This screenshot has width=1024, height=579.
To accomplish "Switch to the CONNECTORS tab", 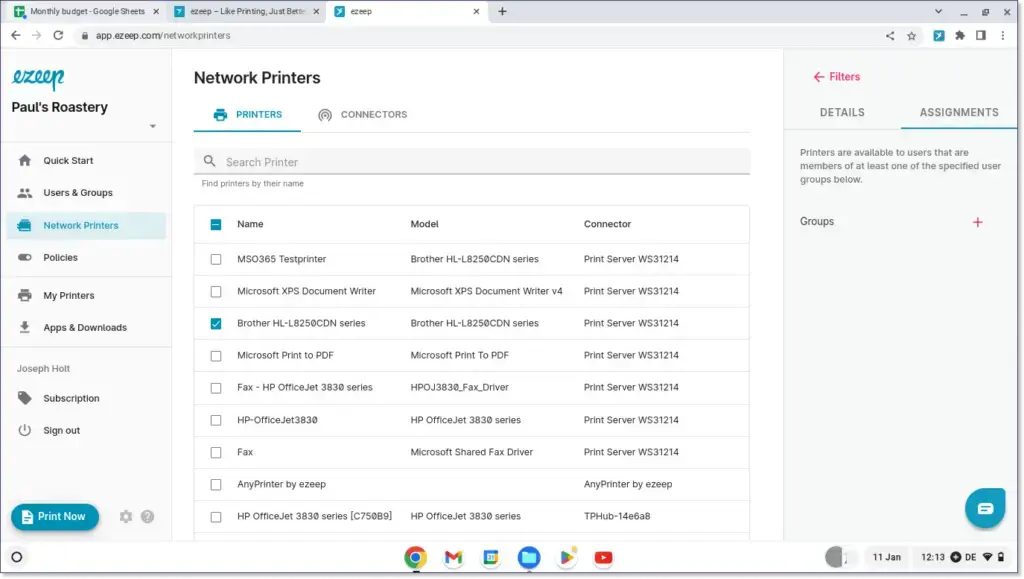I will pyautogui.click(x=362, y=114).
